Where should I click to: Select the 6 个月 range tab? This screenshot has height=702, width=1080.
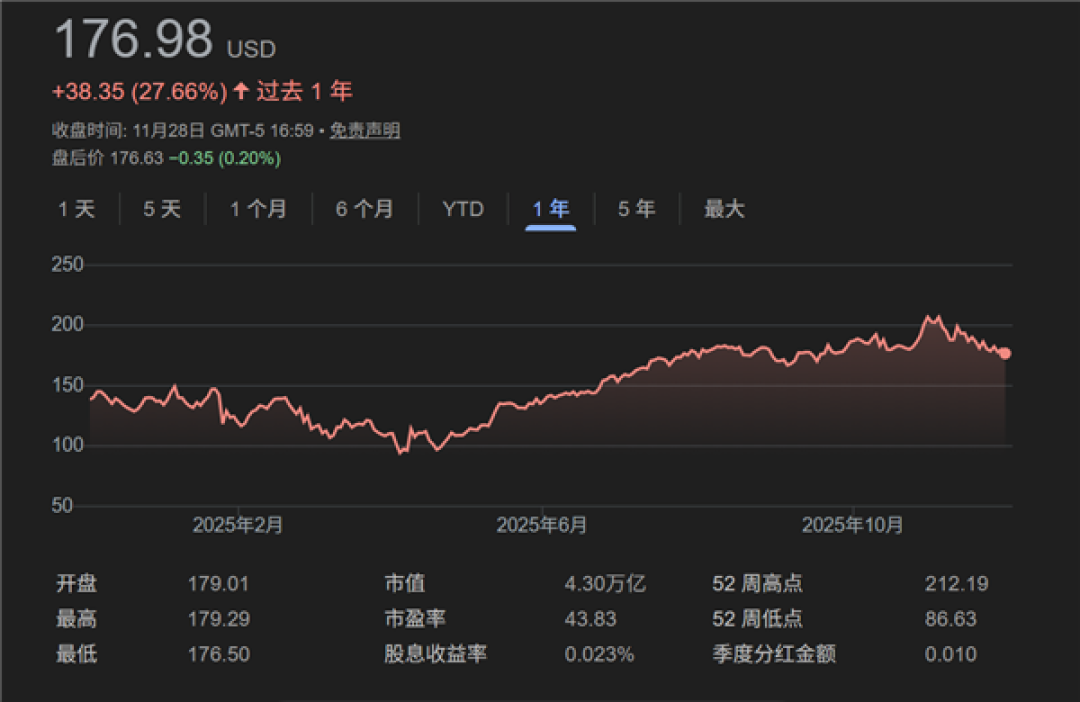click(364, 209)
